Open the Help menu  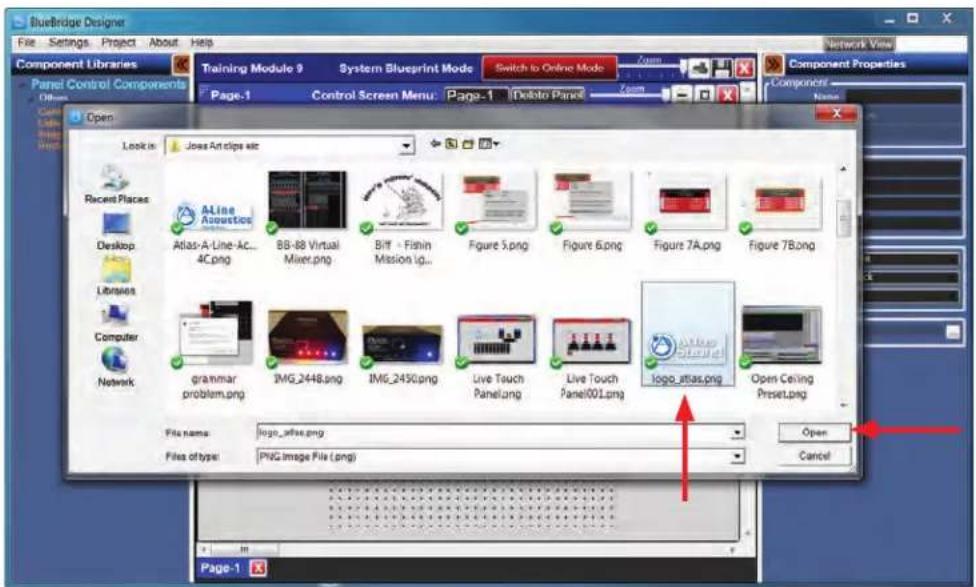[x=202, y=42]
